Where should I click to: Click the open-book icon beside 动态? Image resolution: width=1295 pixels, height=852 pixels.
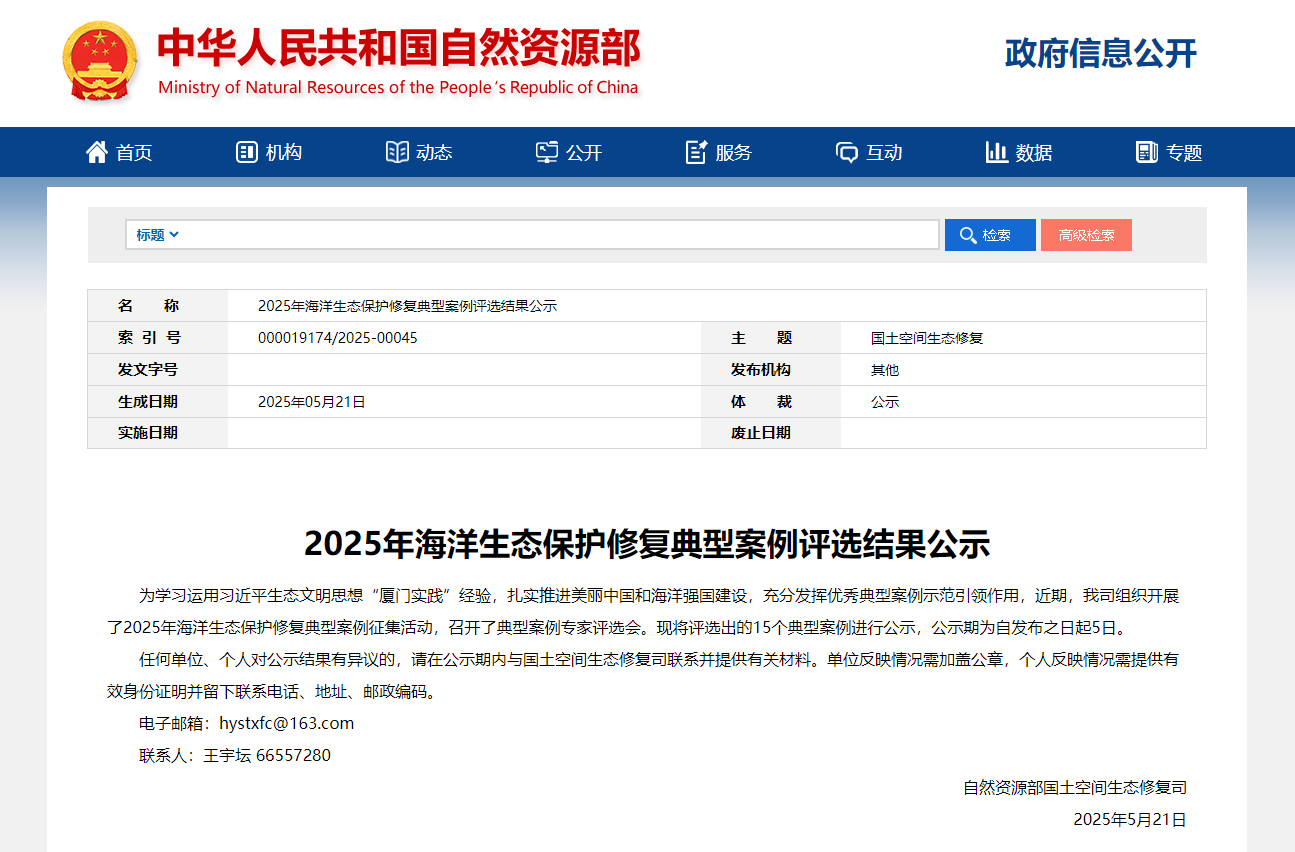coord(397,152)
